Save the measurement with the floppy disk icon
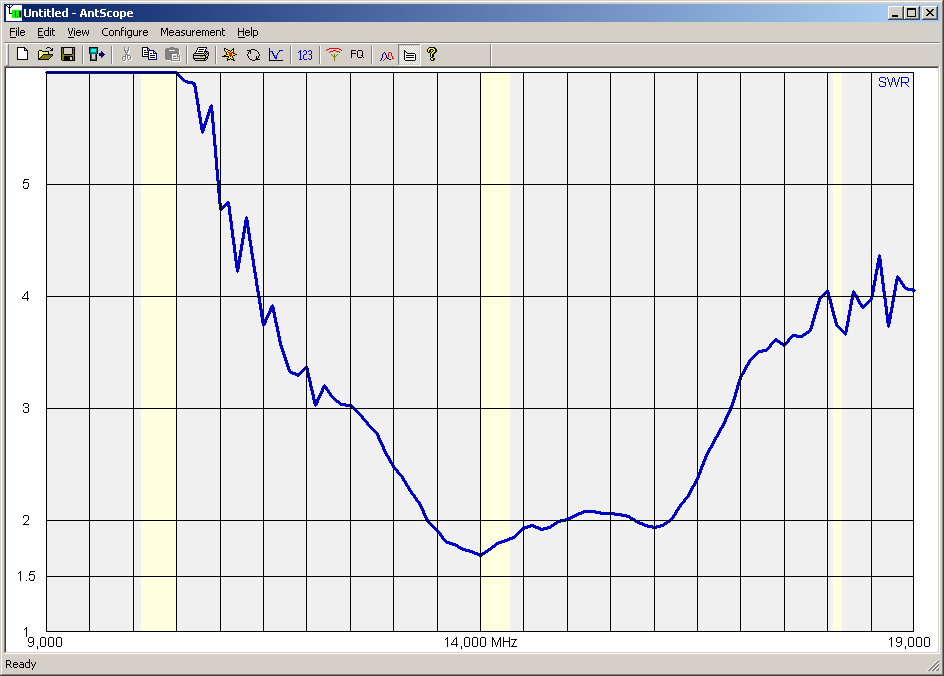This screenshot has height=676, width=944. (68, 54)
